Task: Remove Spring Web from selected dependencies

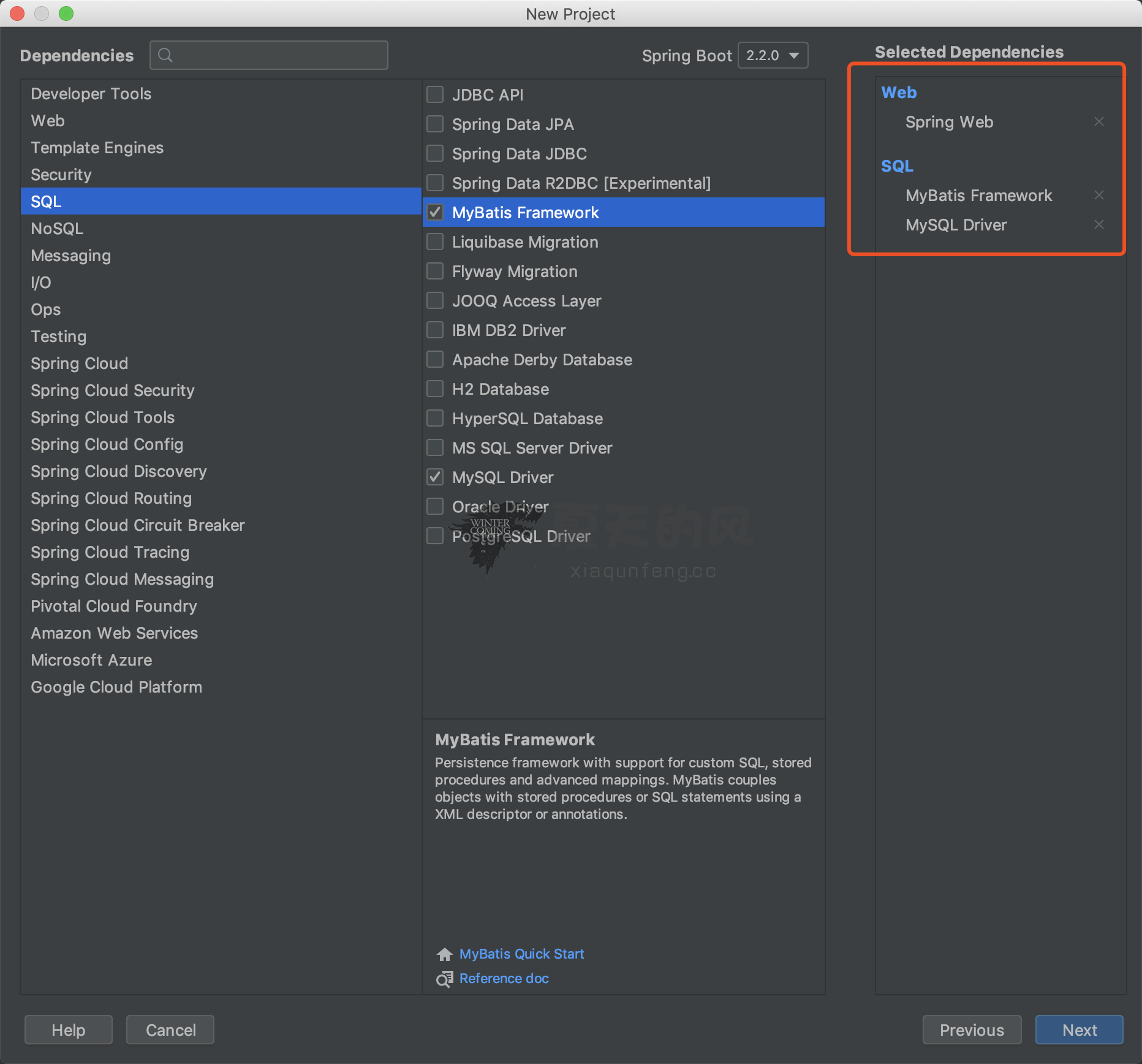Action: pyautogui.click(x=1099, y=121)
